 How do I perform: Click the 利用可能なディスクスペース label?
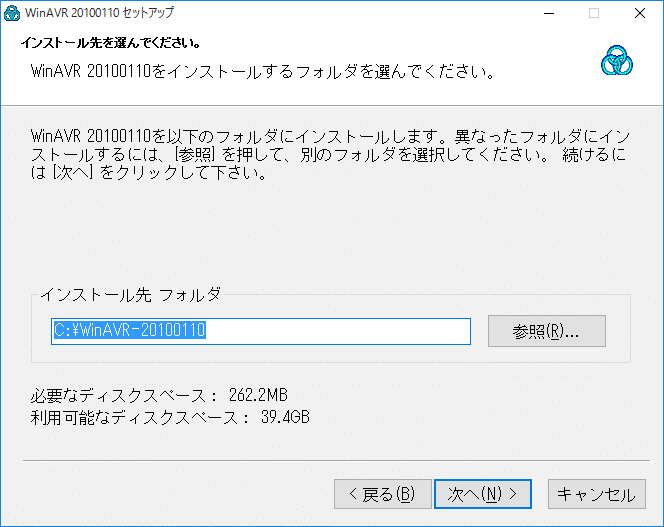[140, 418]
